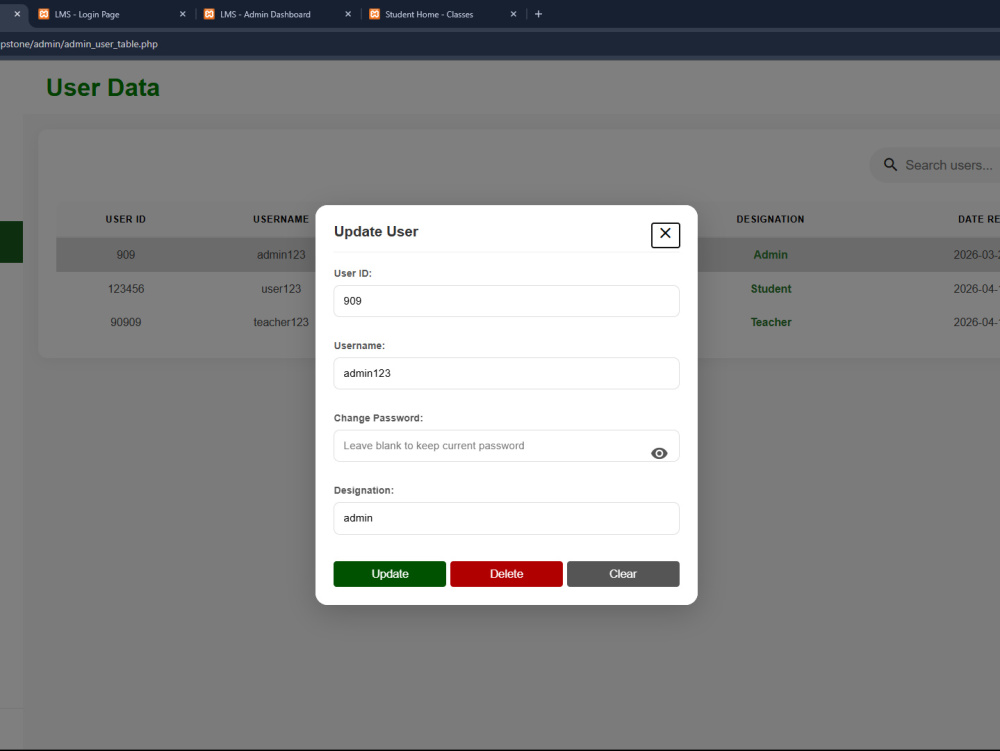Click the USERNAME column header

click(281, 219)
